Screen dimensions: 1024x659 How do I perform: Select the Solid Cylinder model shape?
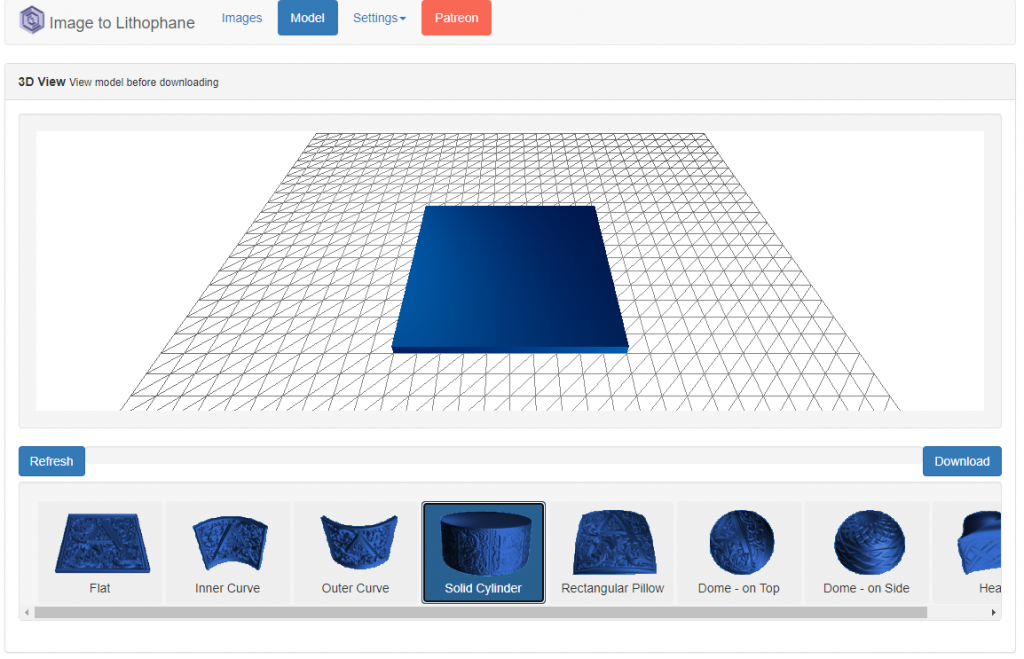click(483, 552)
